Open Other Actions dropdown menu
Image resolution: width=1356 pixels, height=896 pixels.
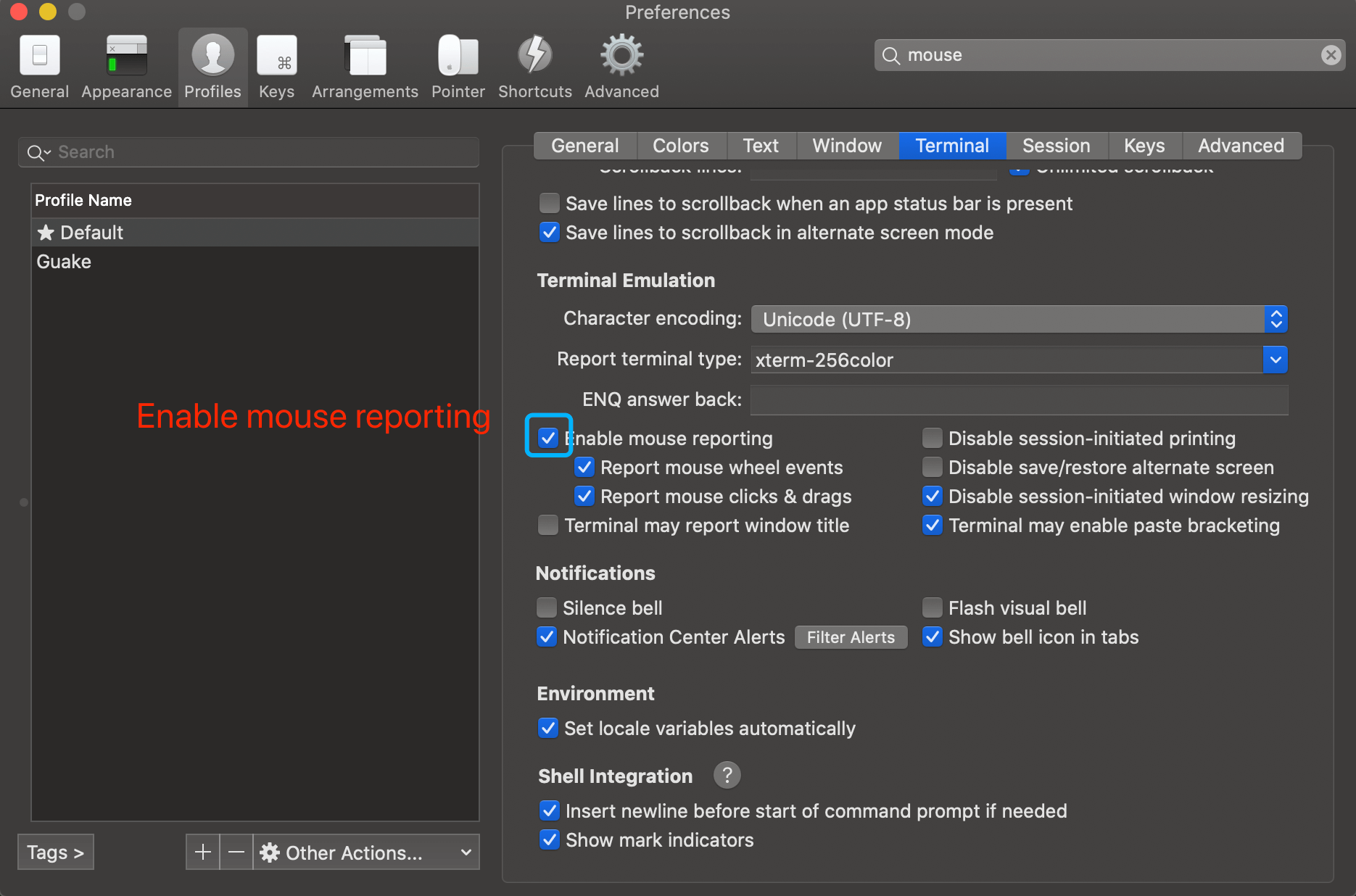[367, 852]
